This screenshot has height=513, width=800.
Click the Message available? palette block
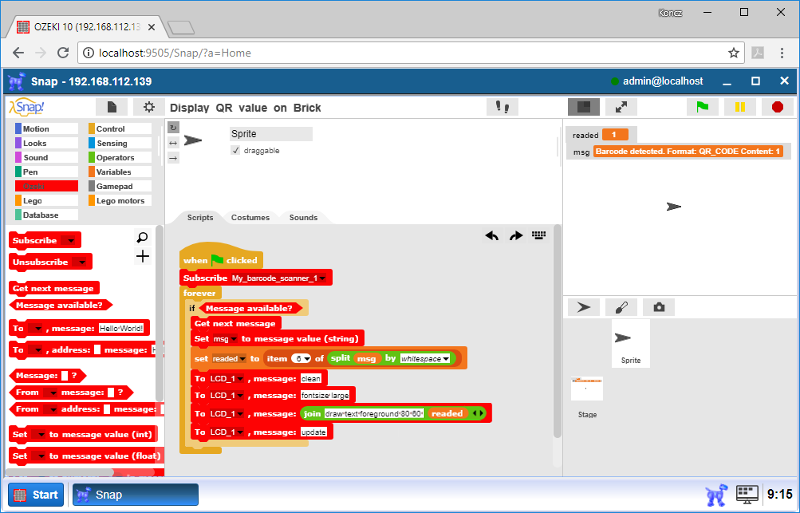(x=60, y=305)
